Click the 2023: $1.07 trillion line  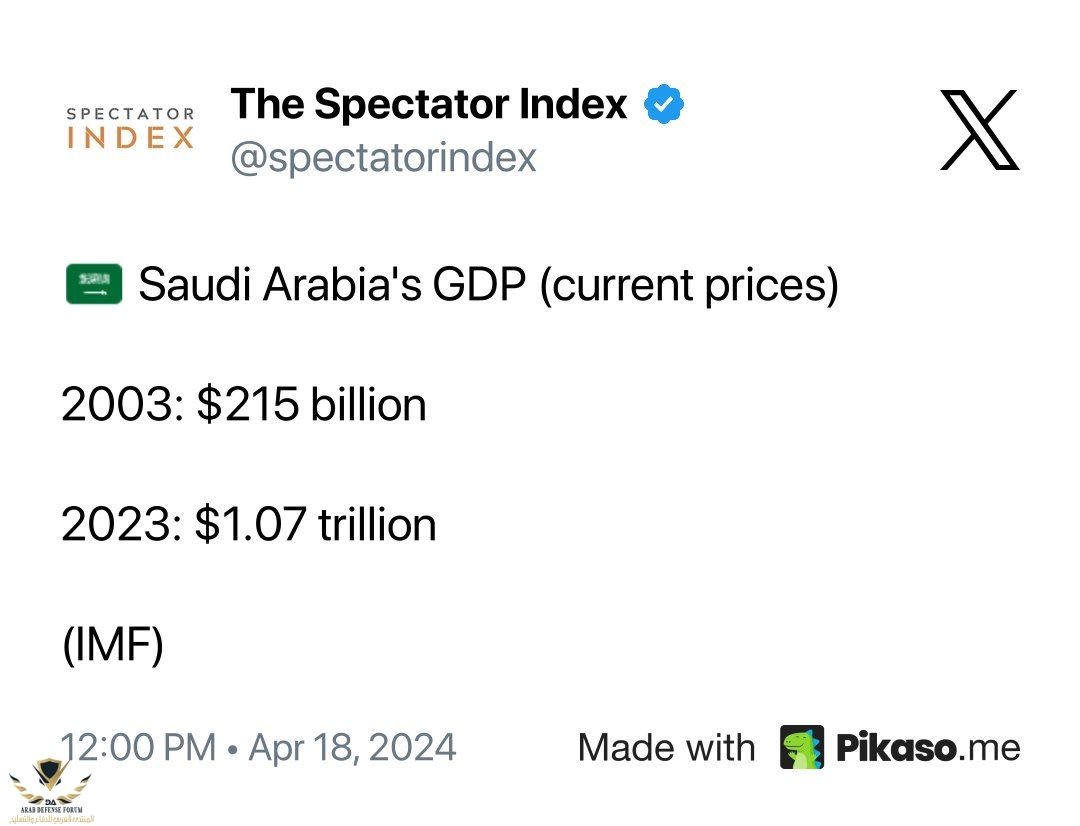click(x=249, y=525)
